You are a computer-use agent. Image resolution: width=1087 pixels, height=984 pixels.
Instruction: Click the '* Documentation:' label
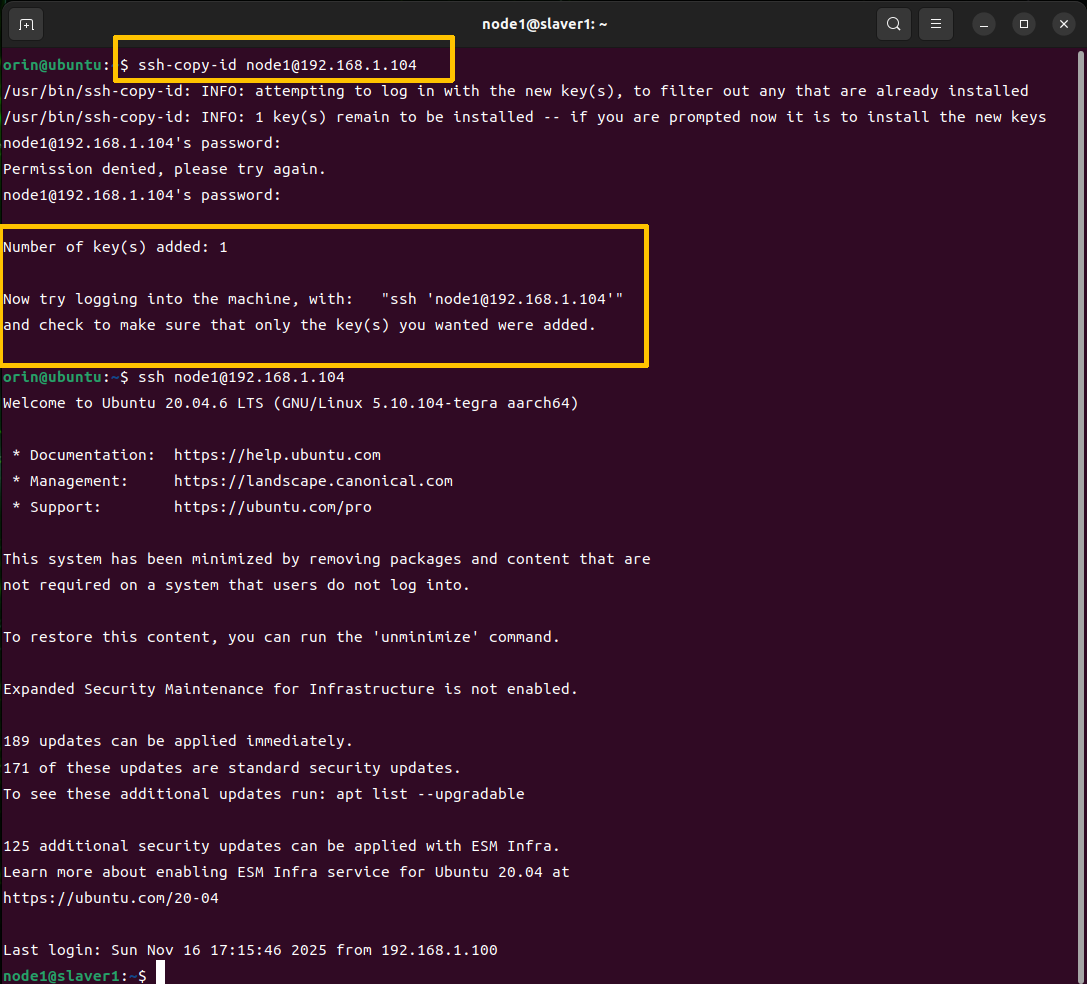tap(84, 455)
